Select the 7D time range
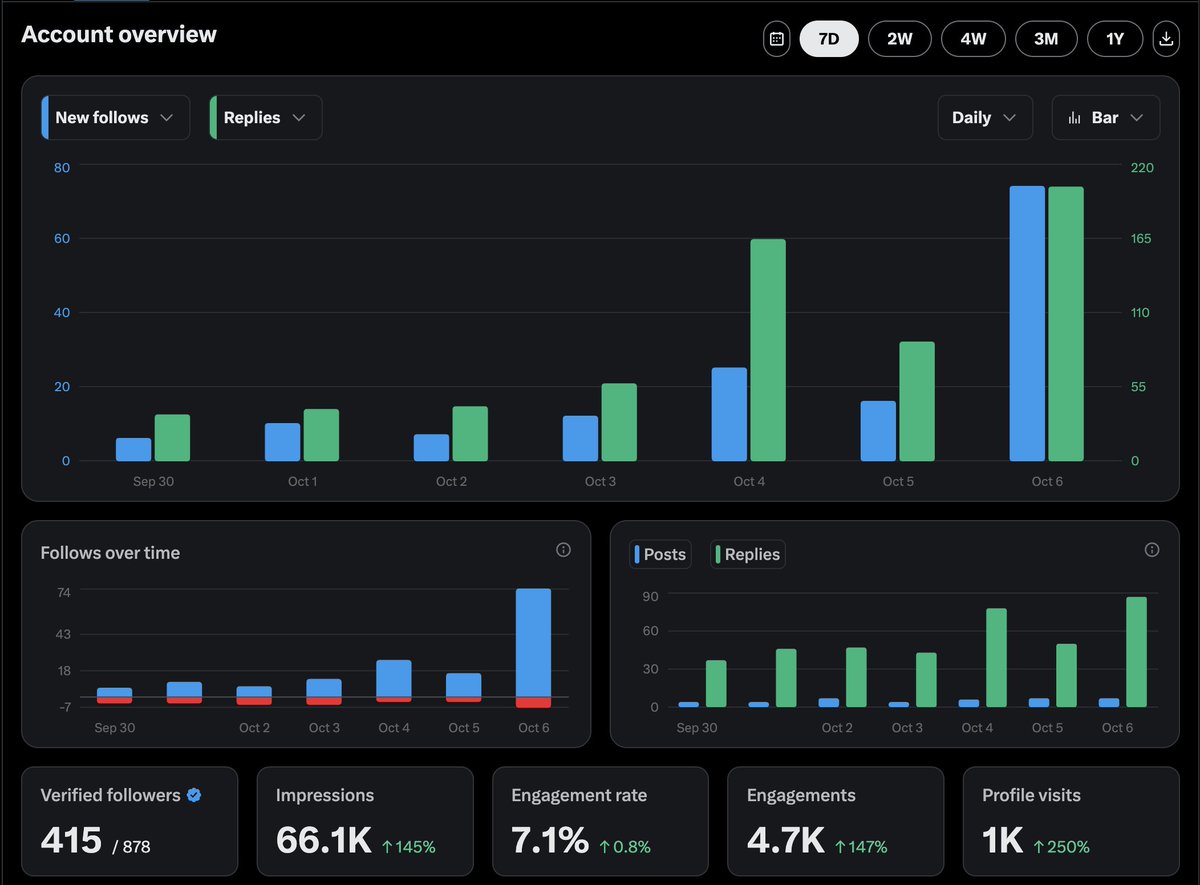The image size is (1200, 885). click(829, 39)
